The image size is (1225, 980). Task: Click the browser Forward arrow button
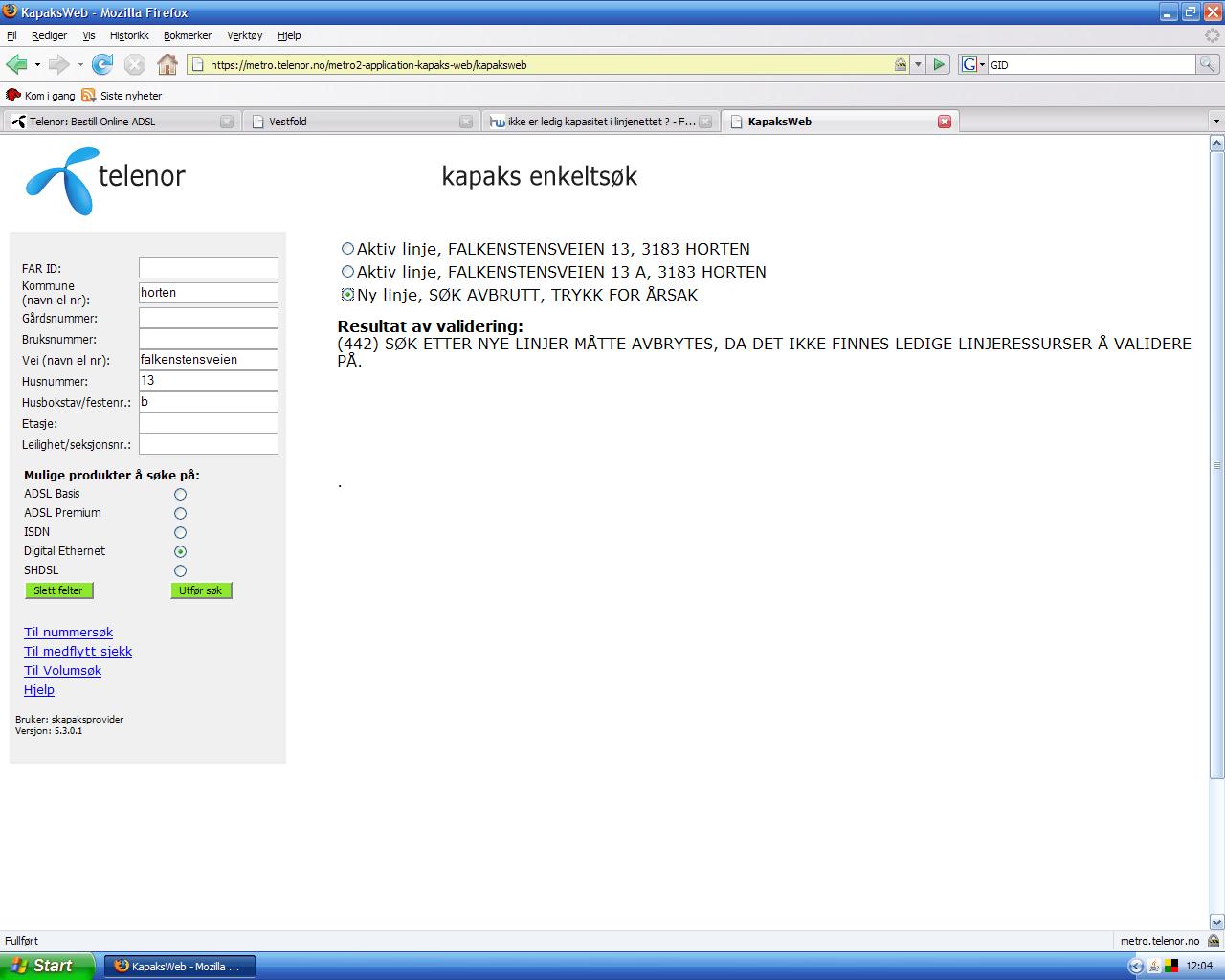[x=58, y=64]
